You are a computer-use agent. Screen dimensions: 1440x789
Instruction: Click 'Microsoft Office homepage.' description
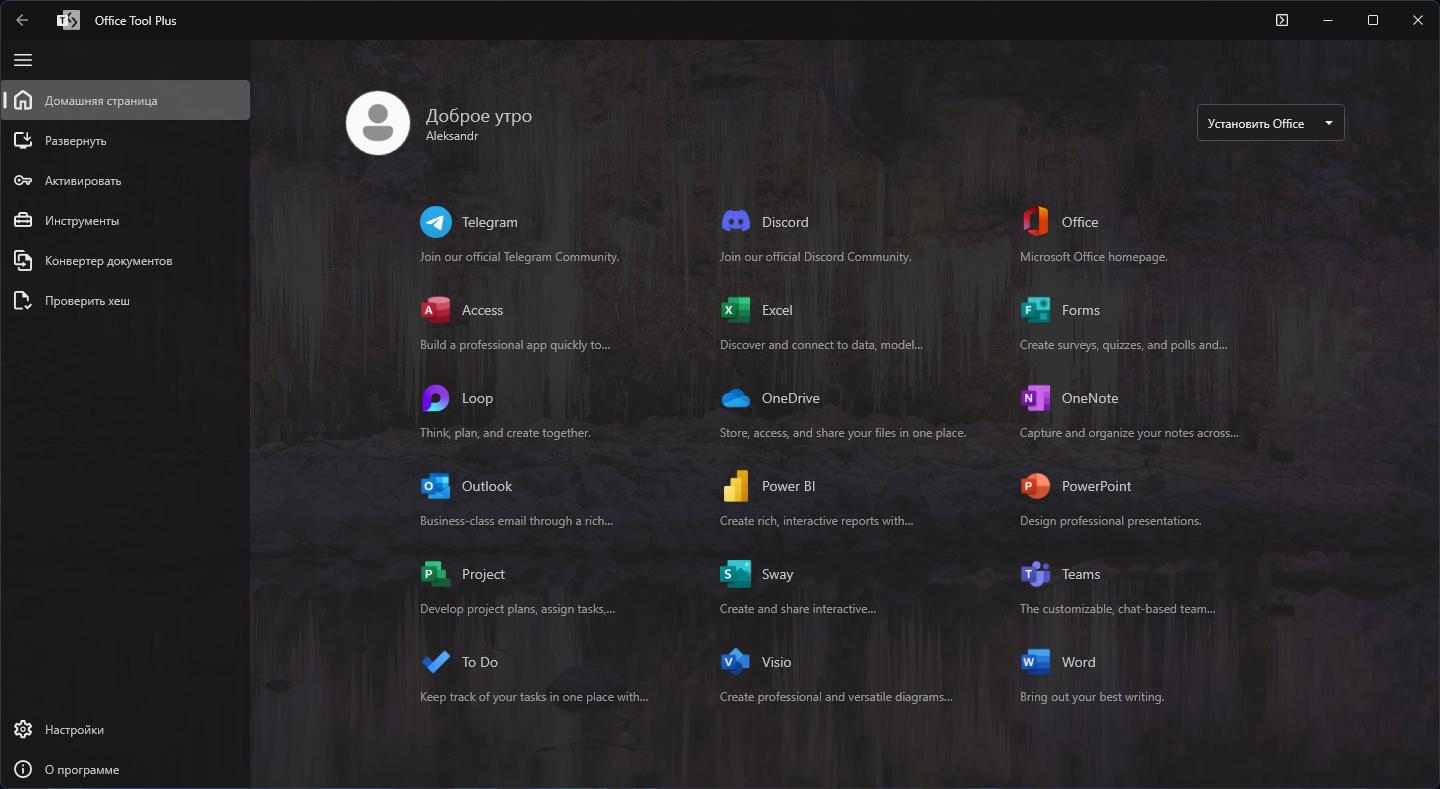click(1094, 257)
